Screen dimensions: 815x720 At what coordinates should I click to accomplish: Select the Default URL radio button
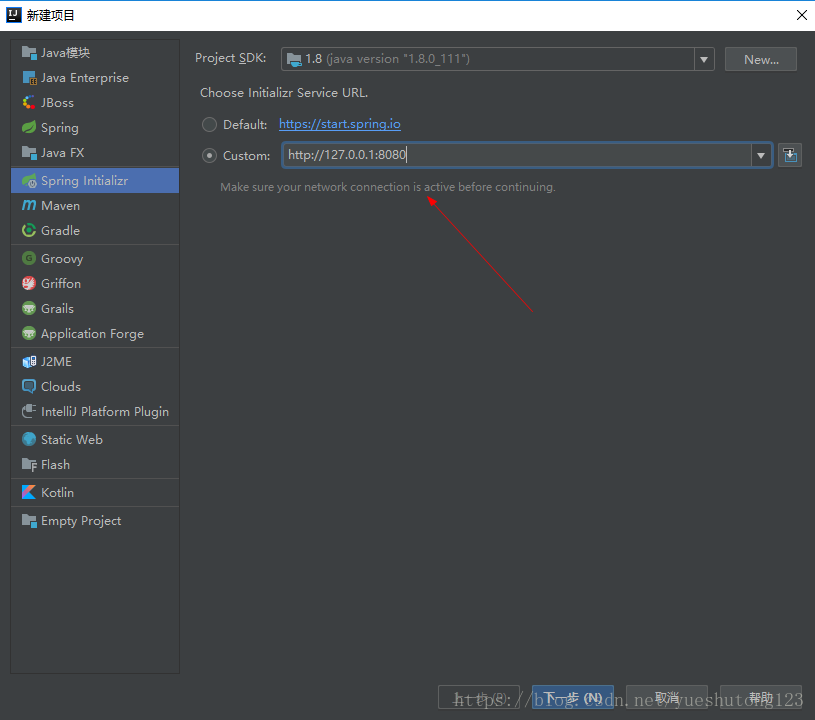[209, 124]
